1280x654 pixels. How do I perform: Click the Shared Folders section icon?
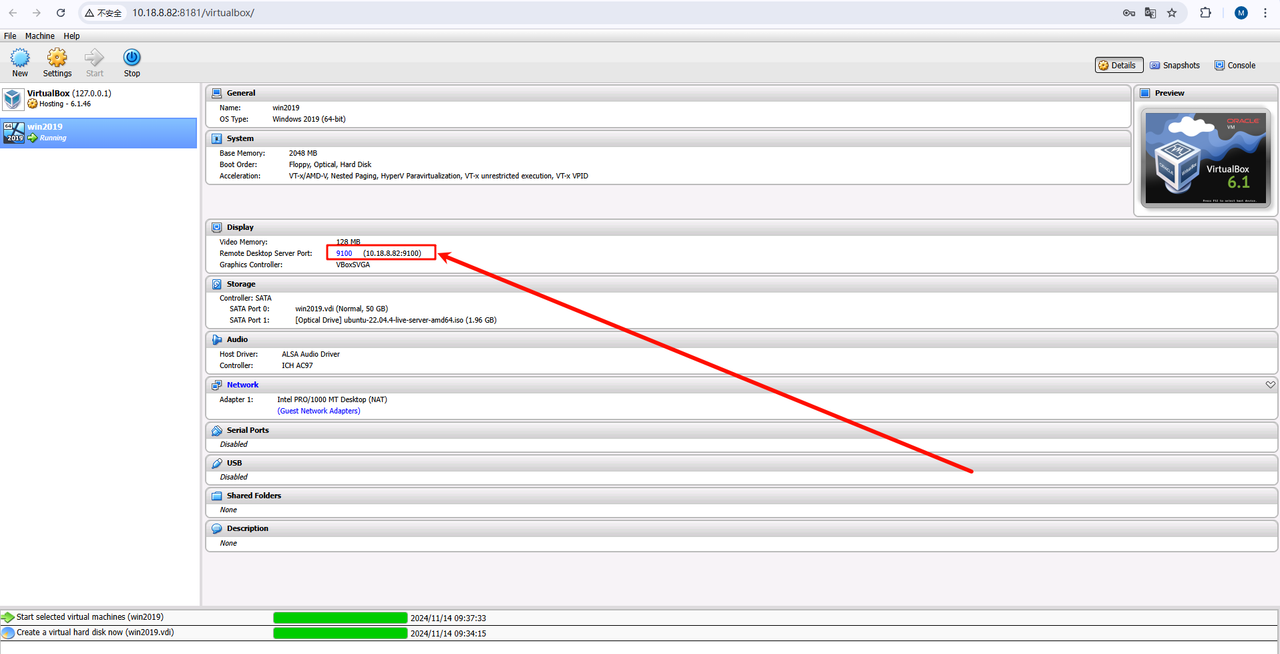pos(217,496)
